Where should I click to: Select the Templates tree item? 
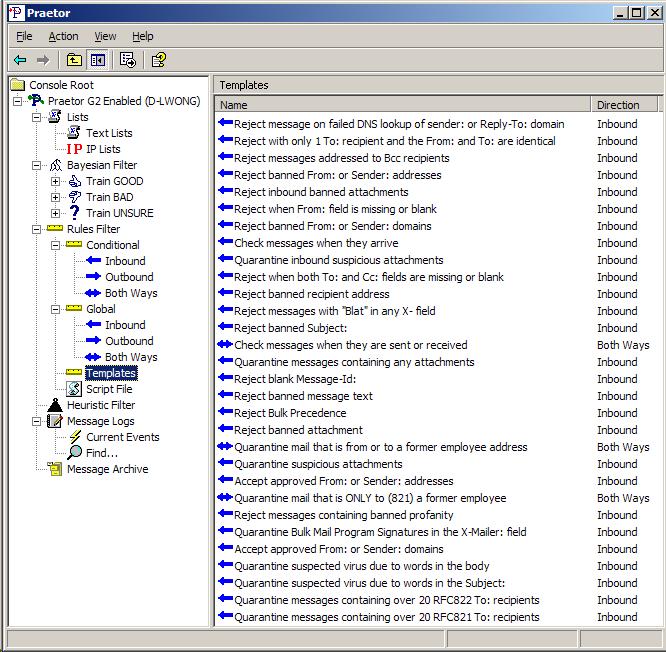(x=111, y=373)
